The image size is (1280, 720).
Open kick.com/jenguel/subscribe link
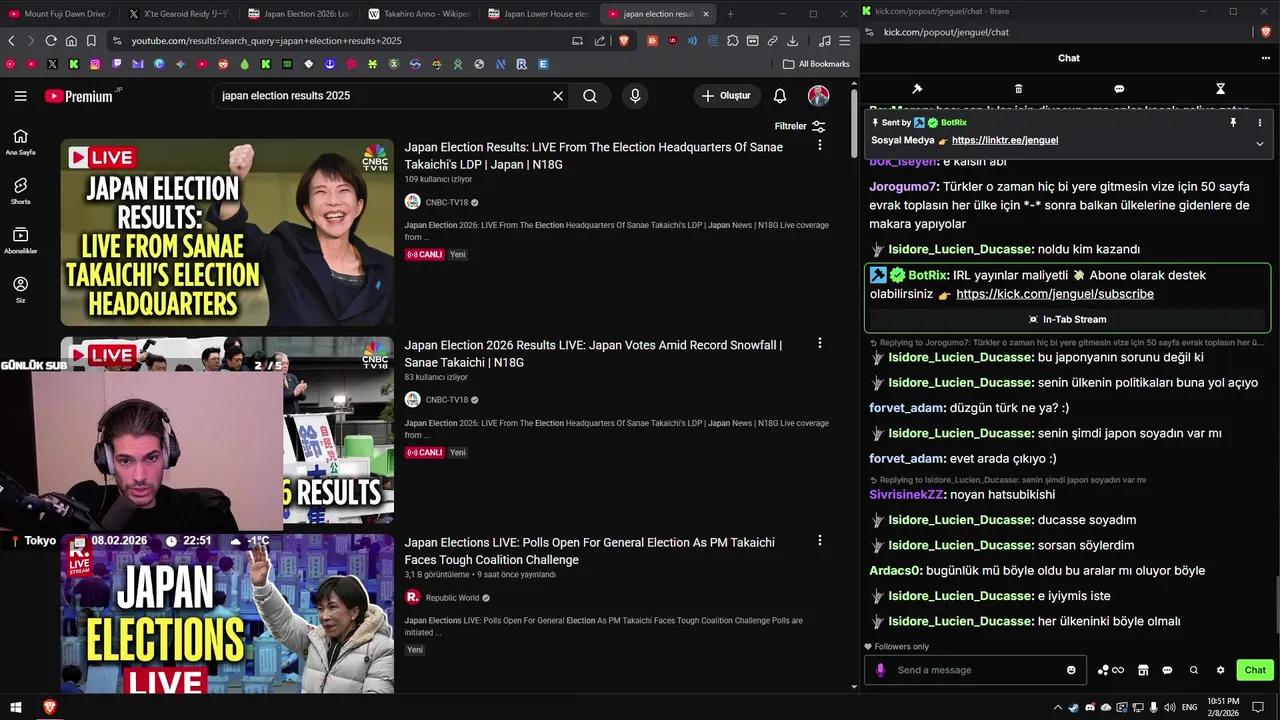pos(1055,294)
